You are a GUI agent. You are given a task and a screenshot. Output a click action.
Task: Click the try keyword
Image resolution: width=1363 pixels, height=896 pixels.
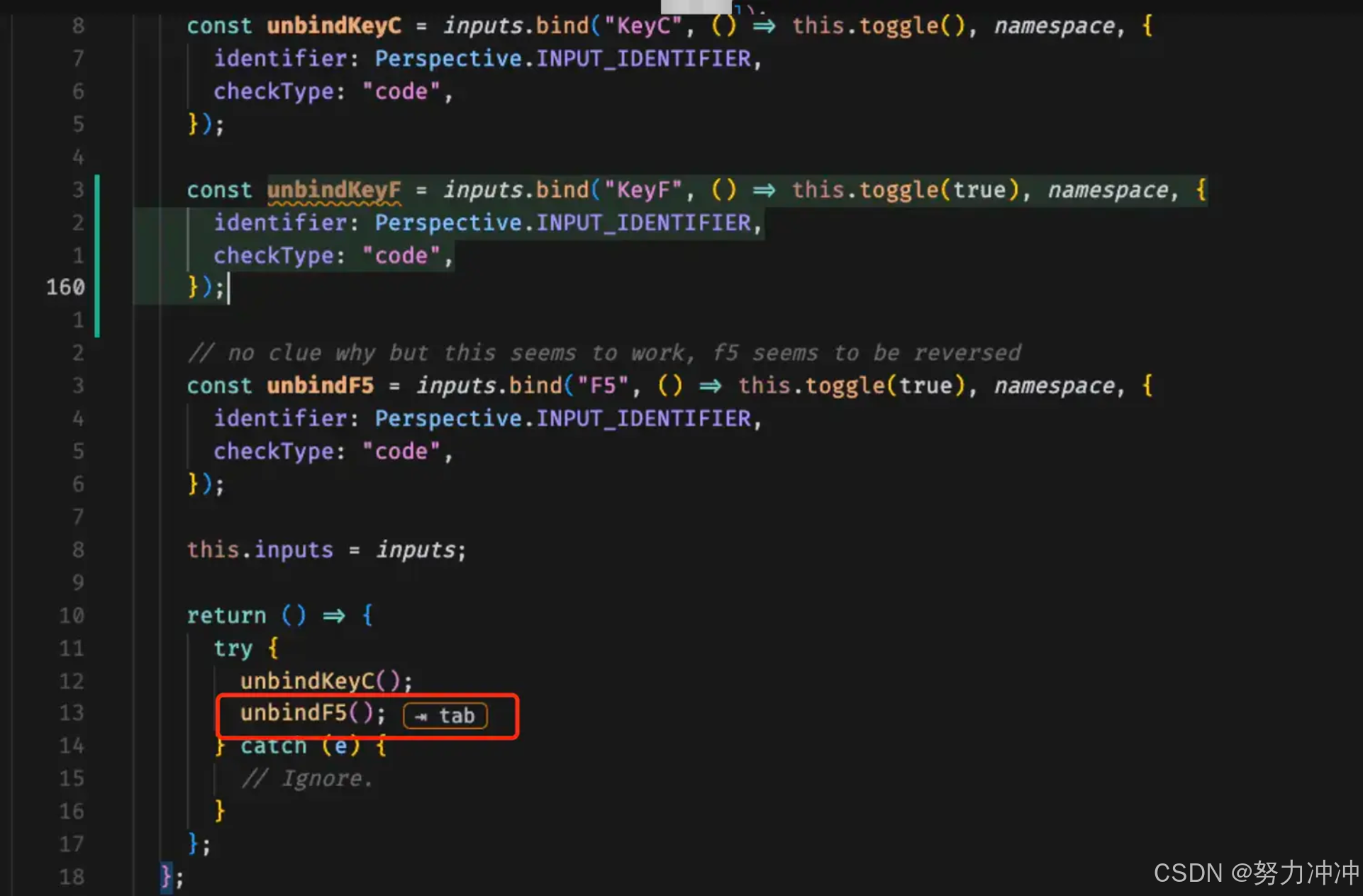pos(233,648)
